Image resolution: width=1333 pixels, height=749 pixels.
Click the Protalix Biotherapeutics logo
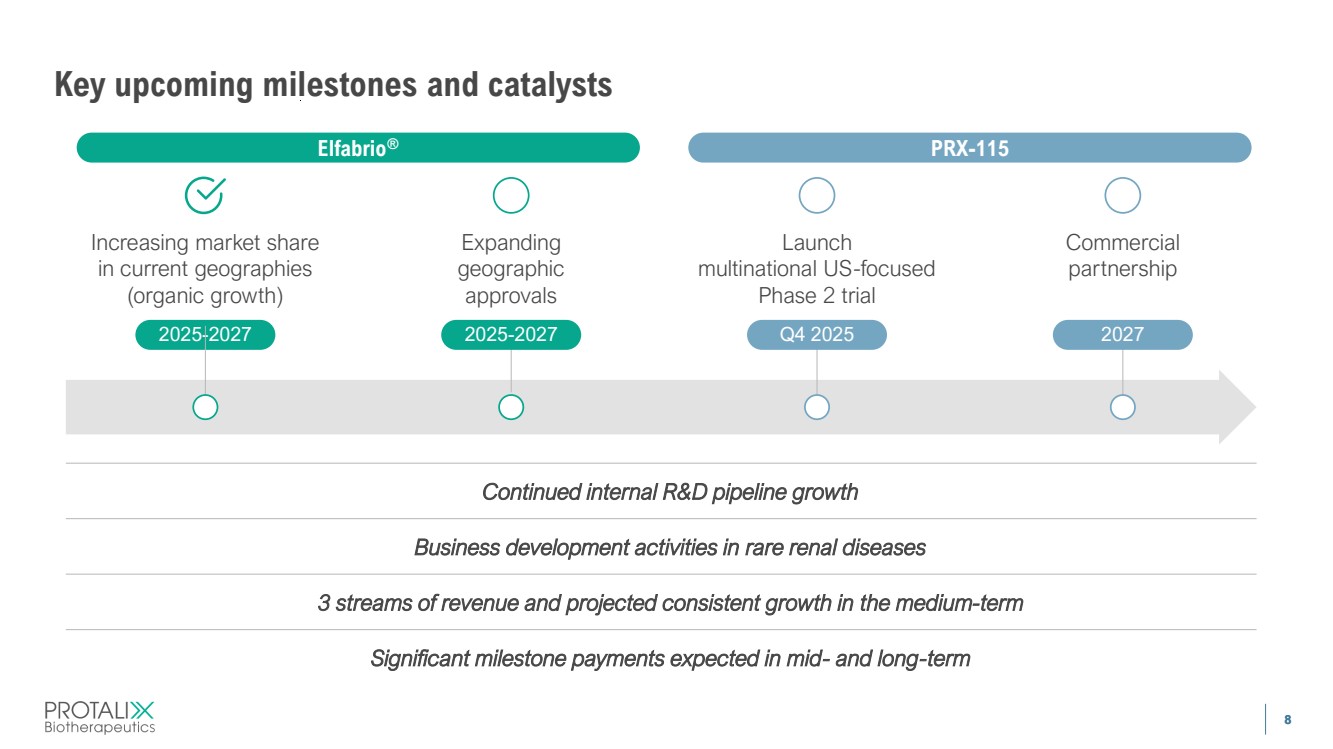100,717
